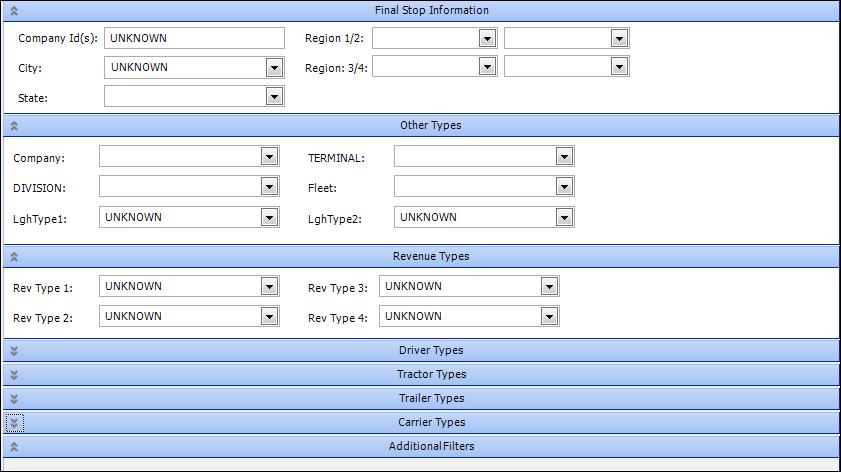
Task: Open the City dropdown
Action: pyautogui.click(x=274, y=68)
